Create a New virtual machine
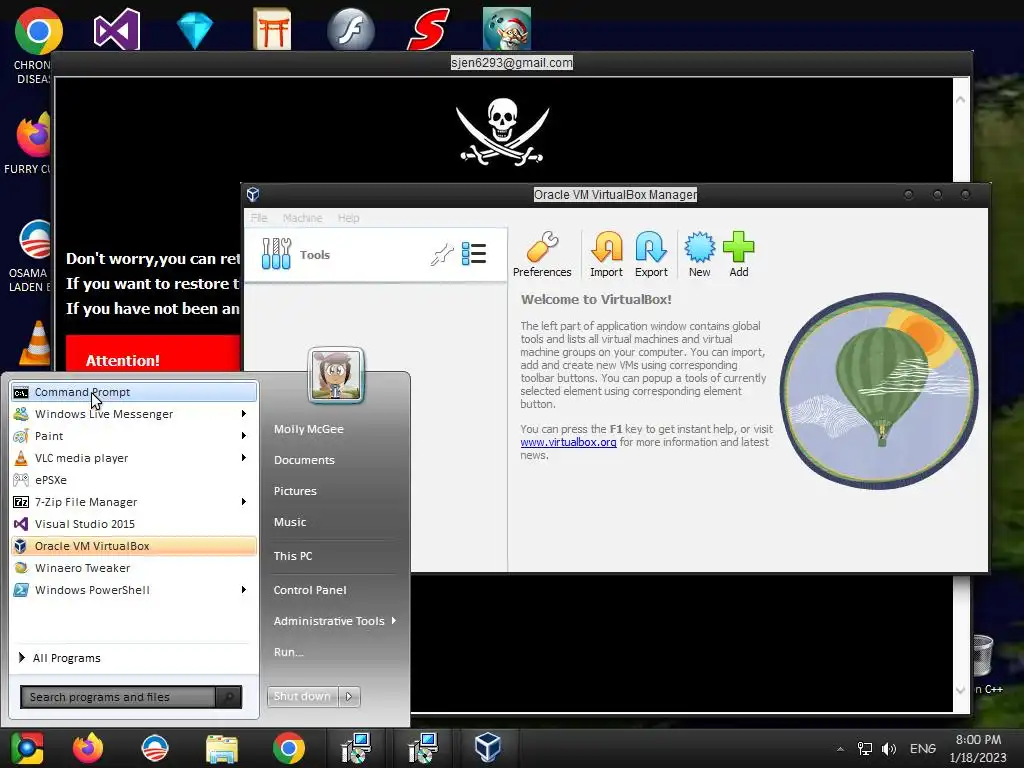 (699, 255)
